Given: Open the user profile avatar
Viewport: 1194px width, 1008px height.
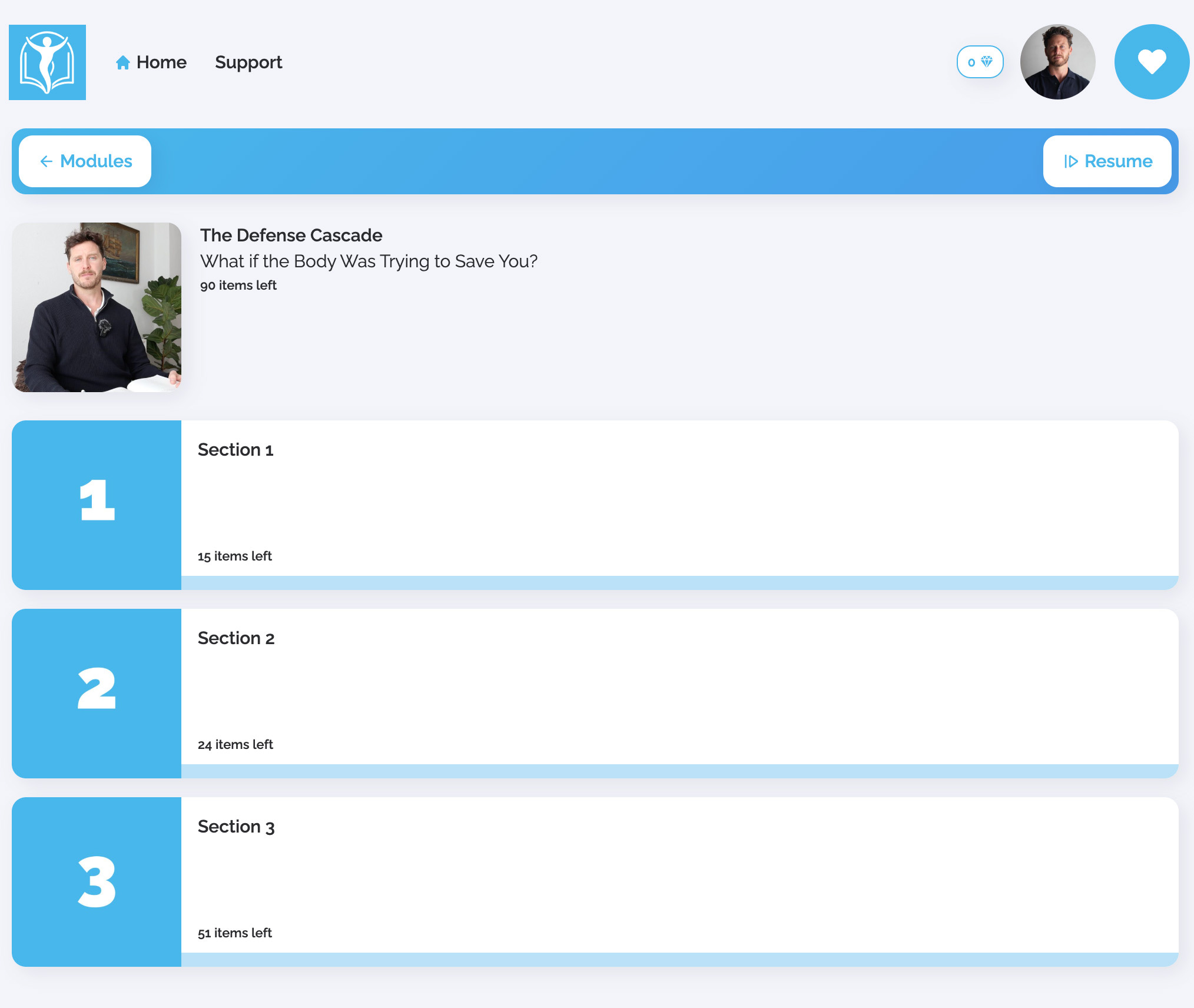Looking at the screenshot, I should (1057, 62).
